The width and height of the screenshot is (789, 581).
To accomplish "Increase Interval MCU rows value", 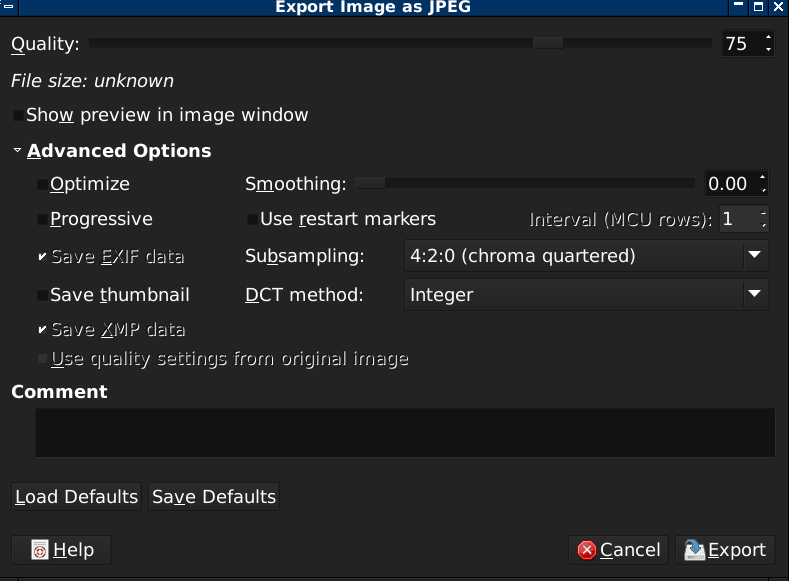I will coord(763,213).
